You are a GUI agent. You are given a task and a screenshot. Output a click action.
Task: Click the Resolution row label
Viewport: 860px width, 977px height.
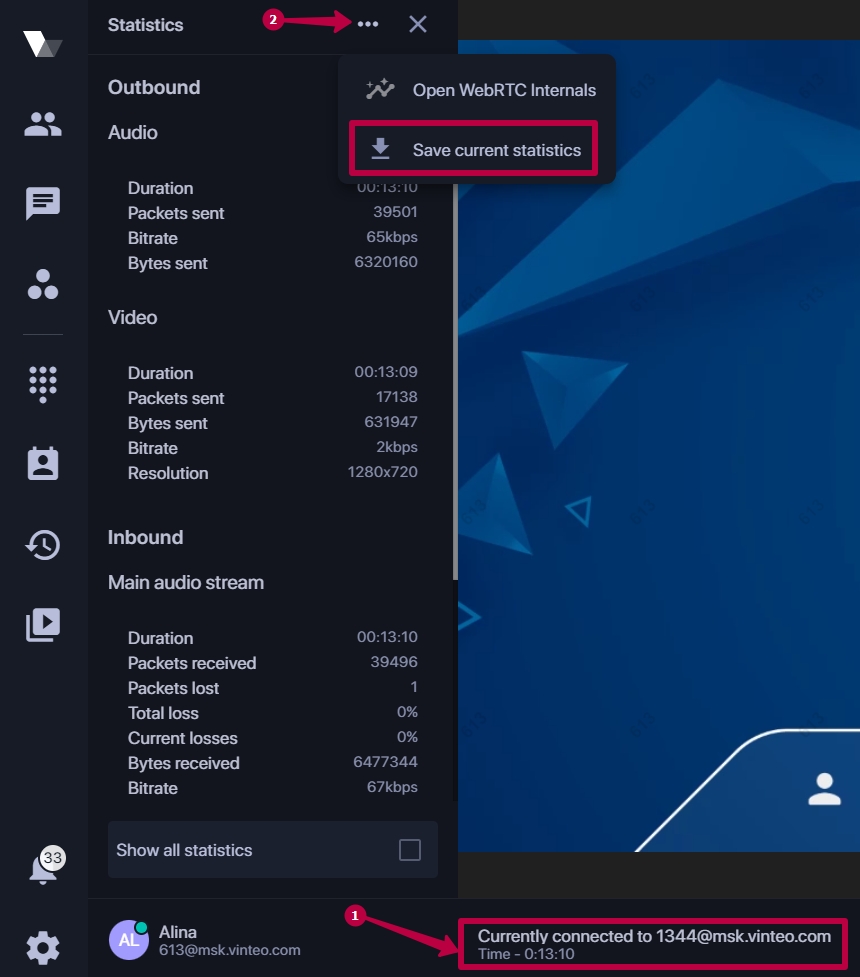click(x=168, y=474)
